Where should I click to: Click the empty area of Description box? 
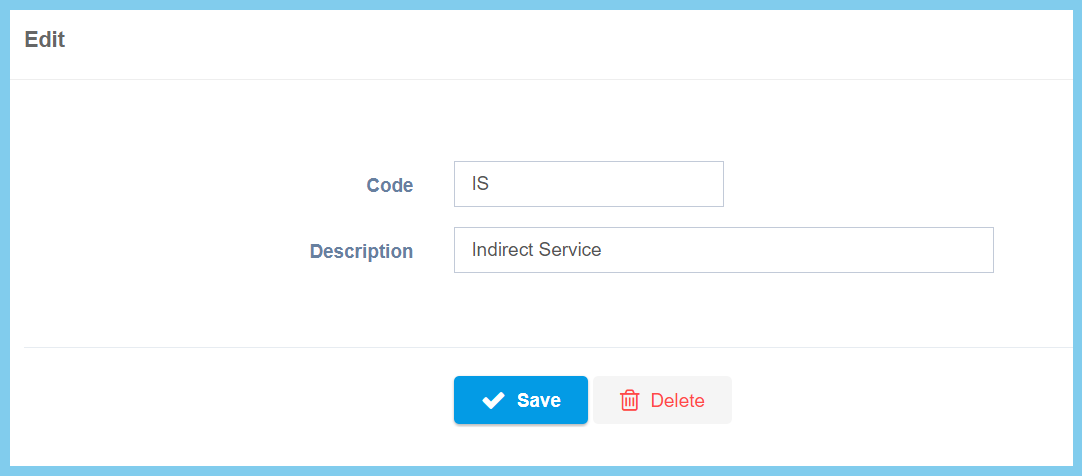click(x=820, y=250)
